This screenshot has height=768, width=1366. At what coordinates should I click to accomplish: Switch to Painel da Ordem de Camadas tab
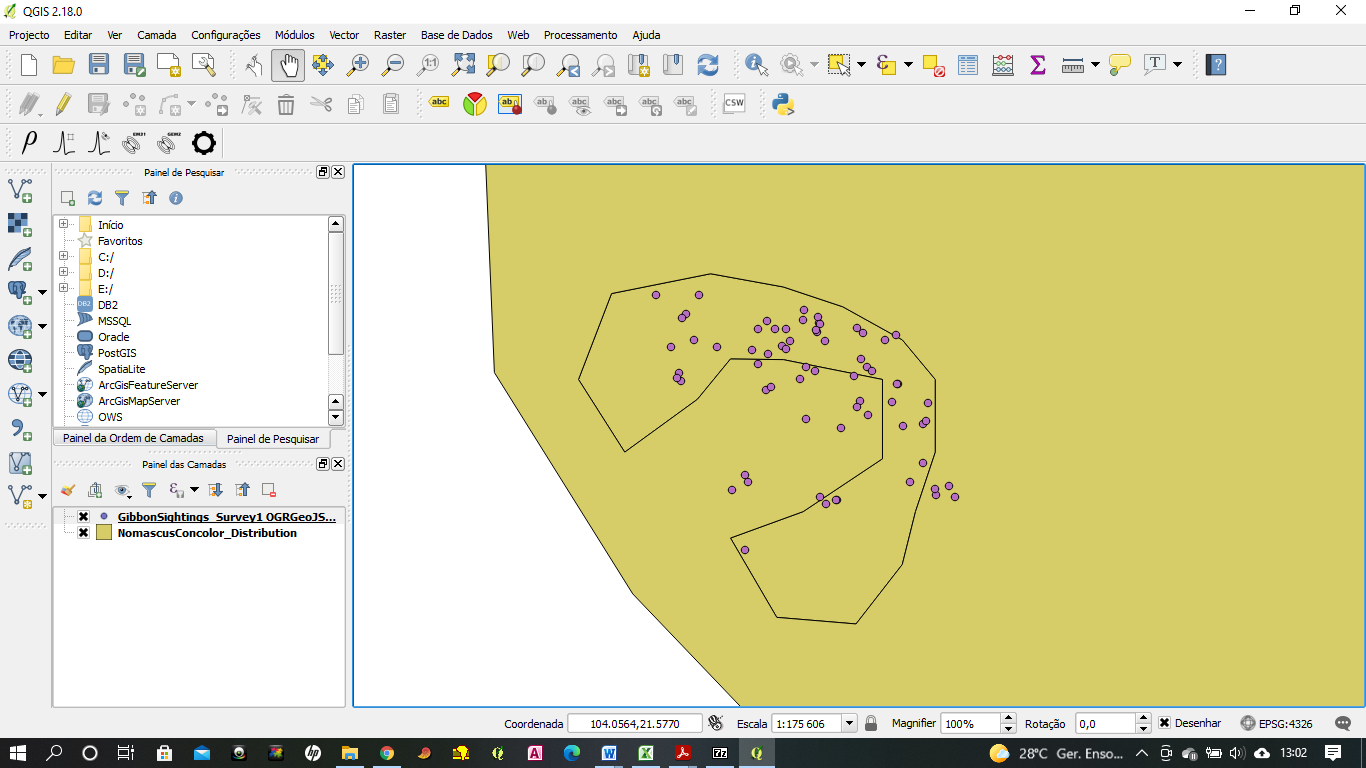133,438
